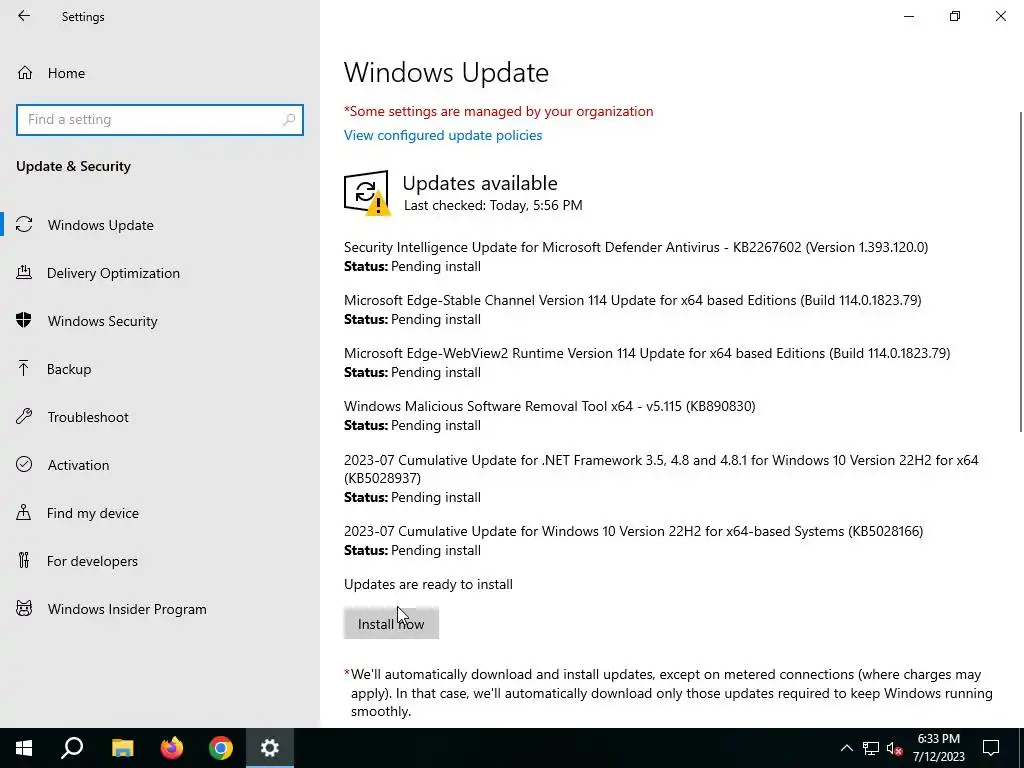Image resolution: width=1024 pixels, height=768 pixels.
Task: Show hidden tray icons chevron
Action: 846,748
